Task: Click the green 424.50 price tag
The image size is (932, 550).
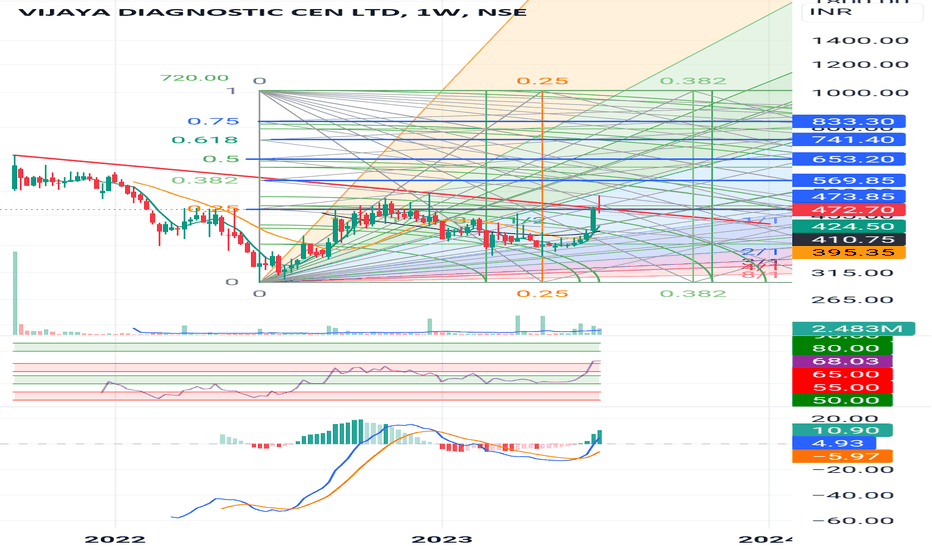Action: tap(849, 227)
